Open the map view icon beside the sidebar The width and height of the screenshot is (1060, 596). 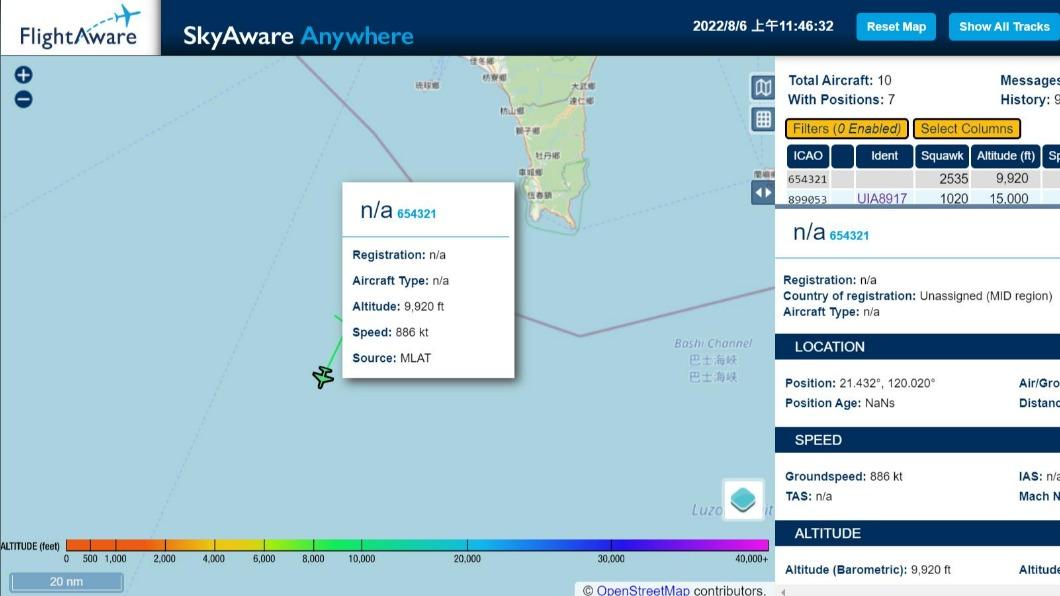pyautogui.click(x=763, y=88)
